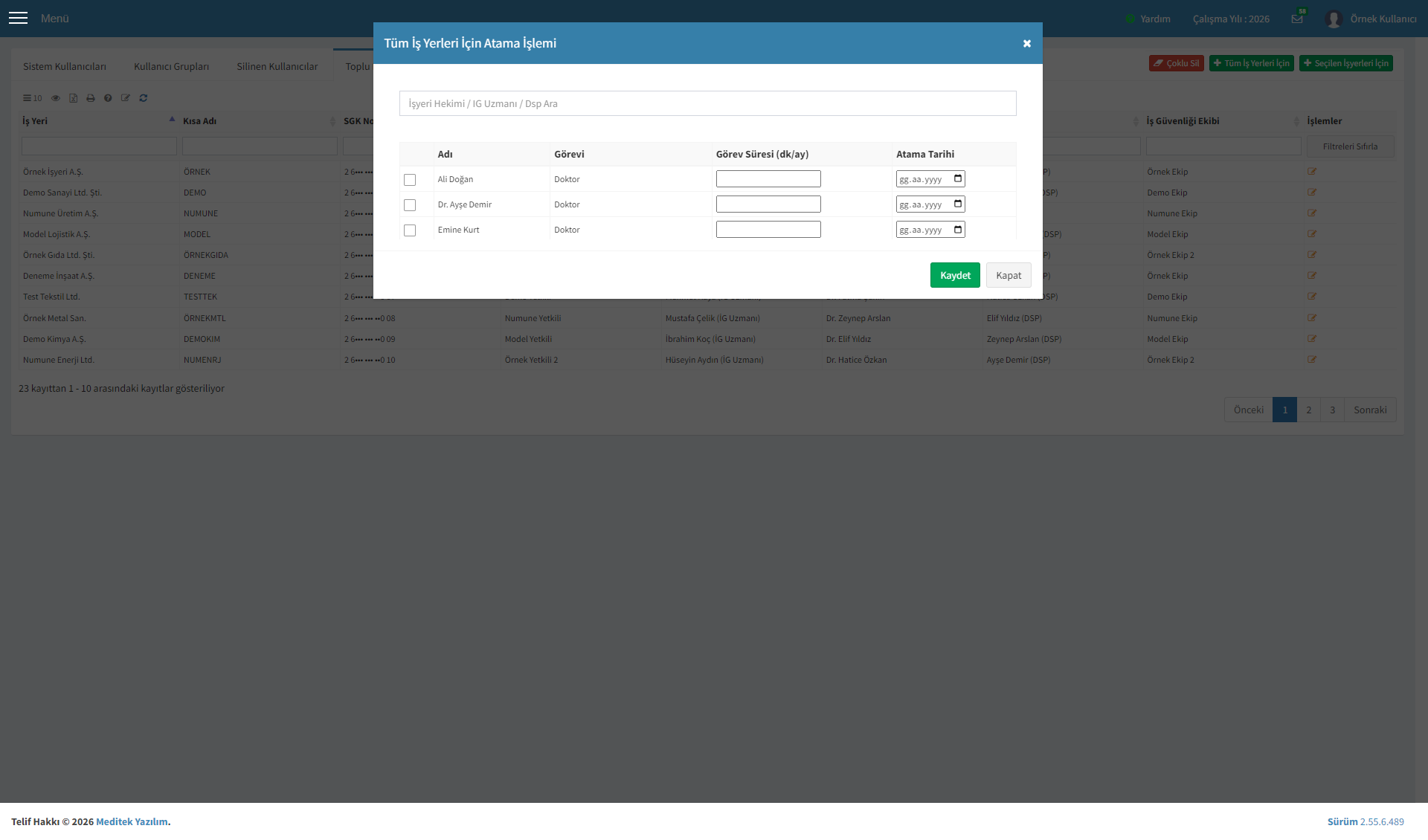Sort table by Kısa Adı column arrows
This screenshot has width=1428, height=840.
pyautogui.click(x=332, y=121)
